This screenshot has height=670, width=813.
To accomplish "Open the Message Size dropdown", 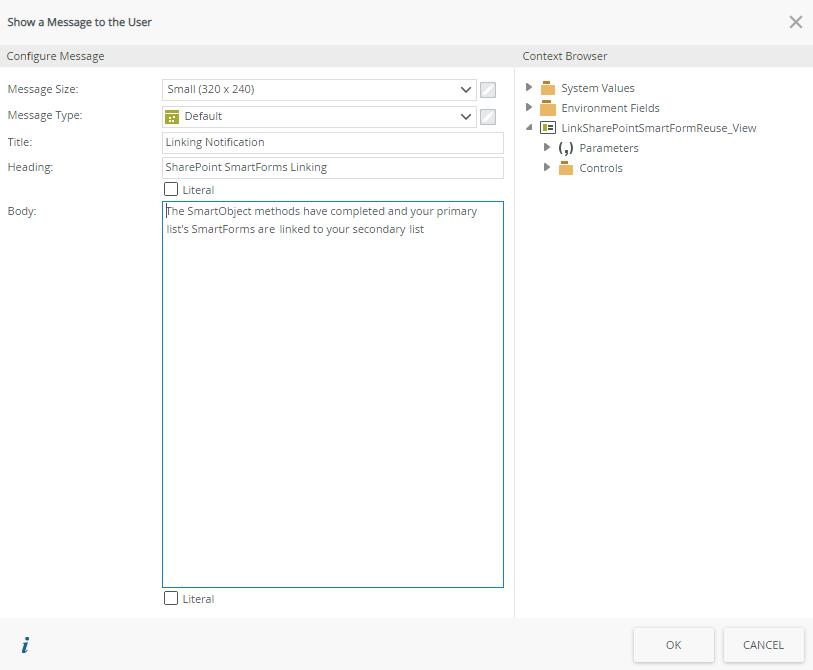I will pos(466,90).
